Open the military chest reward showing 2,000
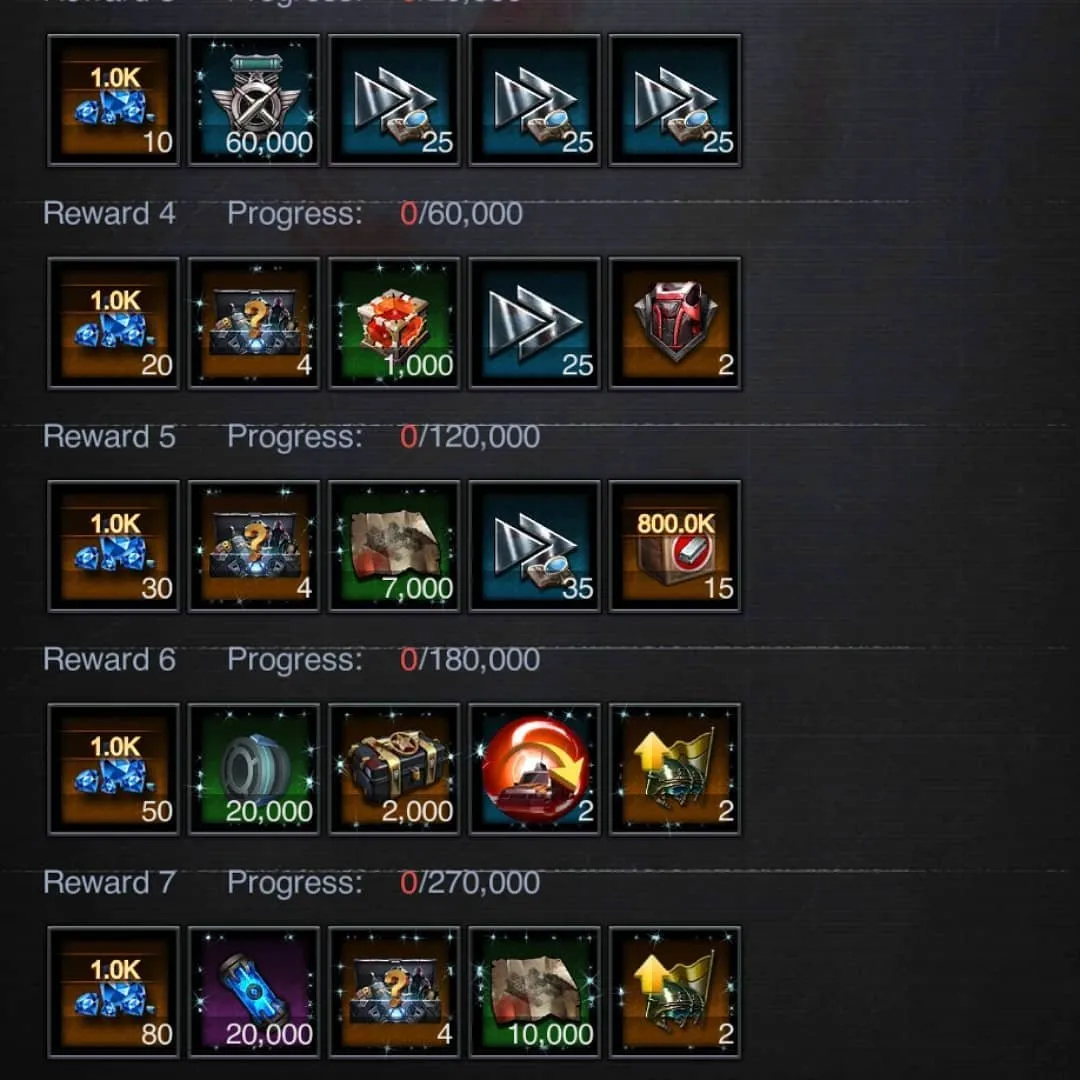Screen dimensions: 1080x1080 pos(394,770)
